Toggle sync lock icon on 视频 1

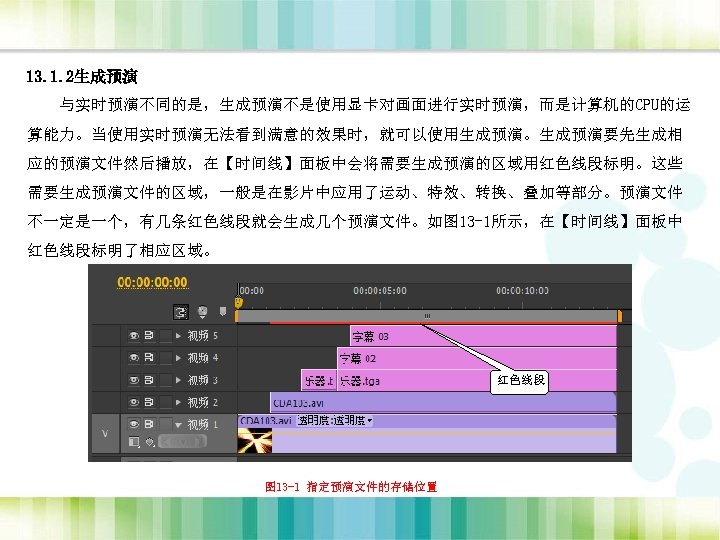[x=149, y=424]
